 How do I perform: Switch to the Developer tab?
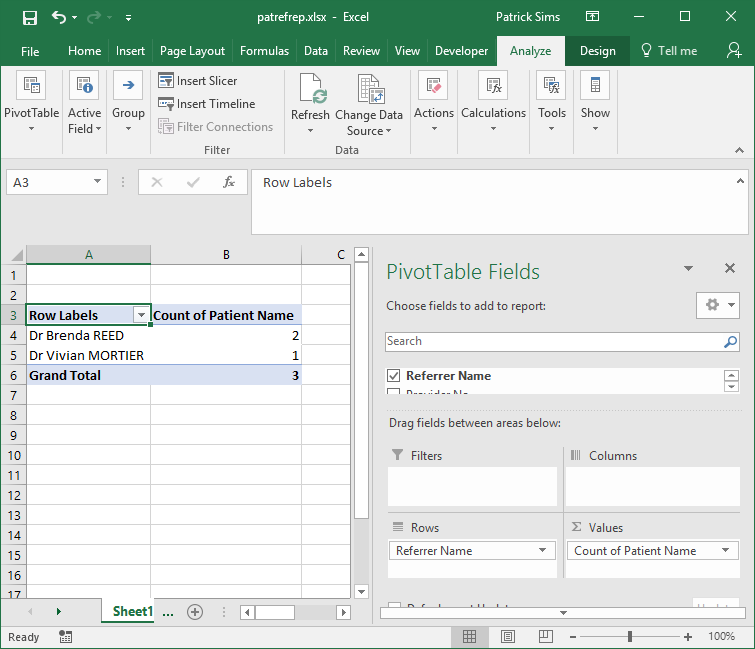pos(461,51)
